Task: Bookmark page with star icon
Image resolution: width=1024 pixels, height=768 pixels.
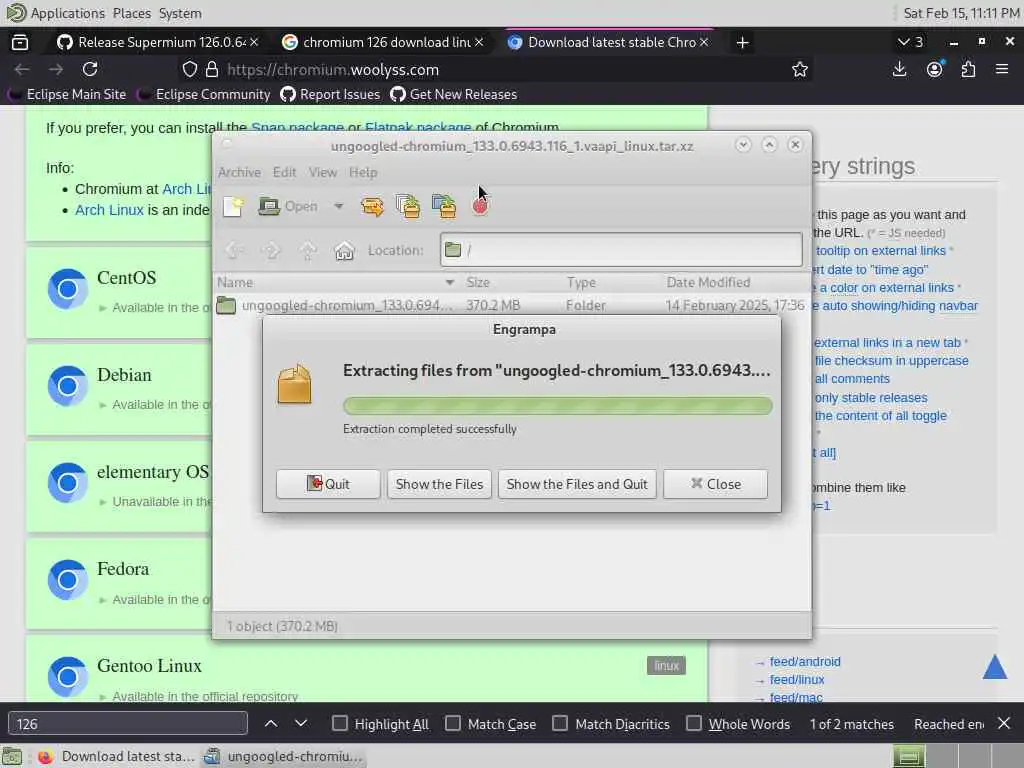Action: (799, 69)
